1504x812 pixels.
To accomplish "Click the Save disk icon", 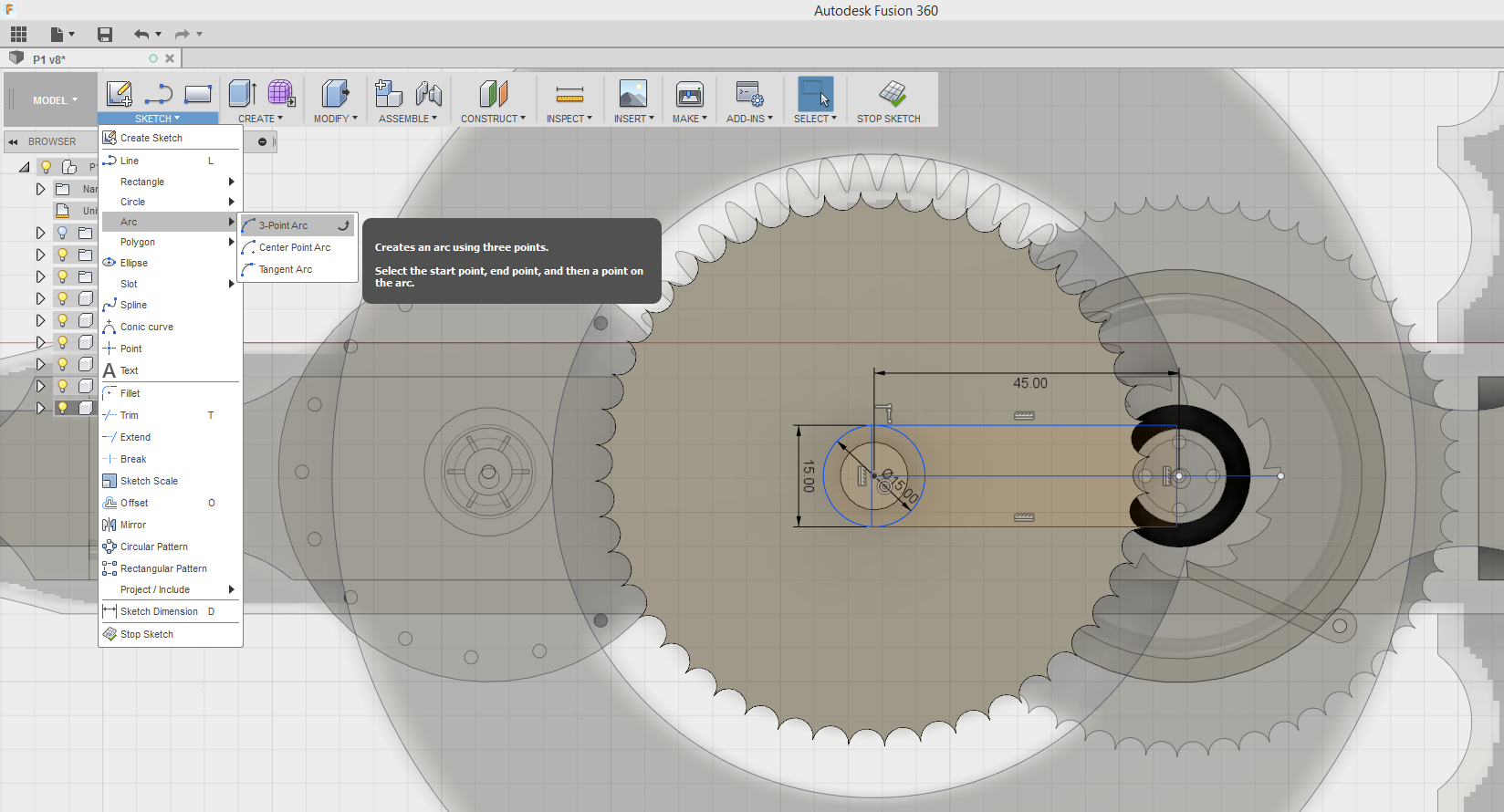I will (105, 35).
